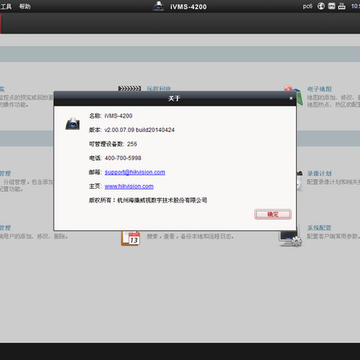Click the phone number 400-700-5998
The height and width of the screenshot is (360, 360).
tap(123, 158)
